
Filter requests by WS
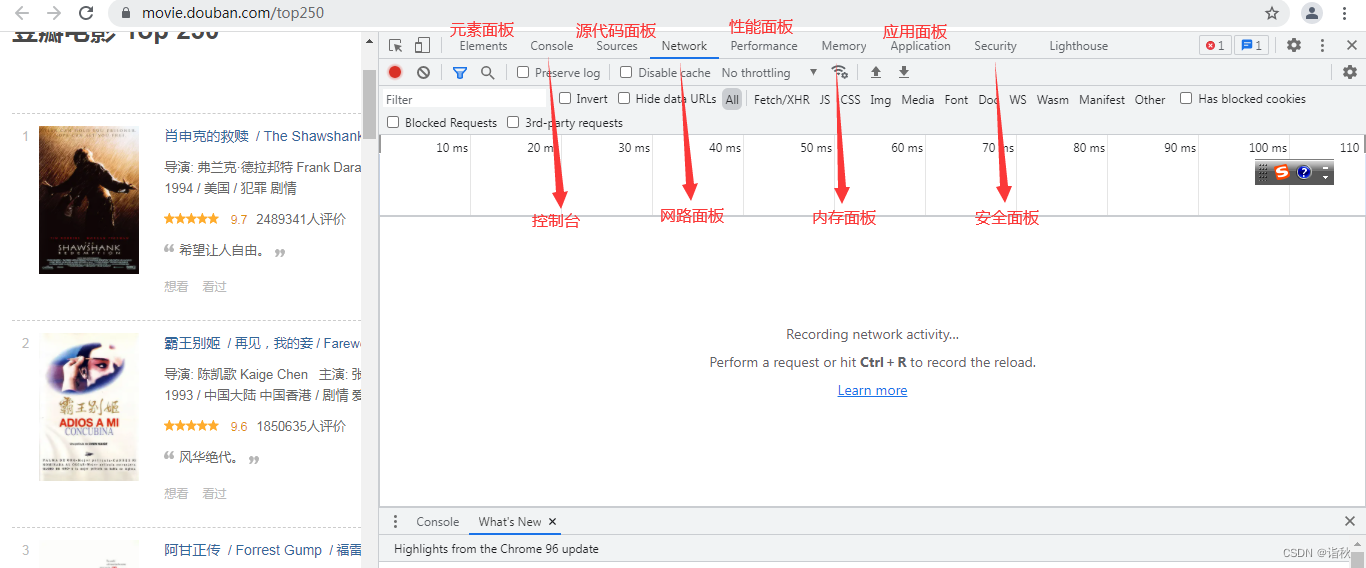1017,99
